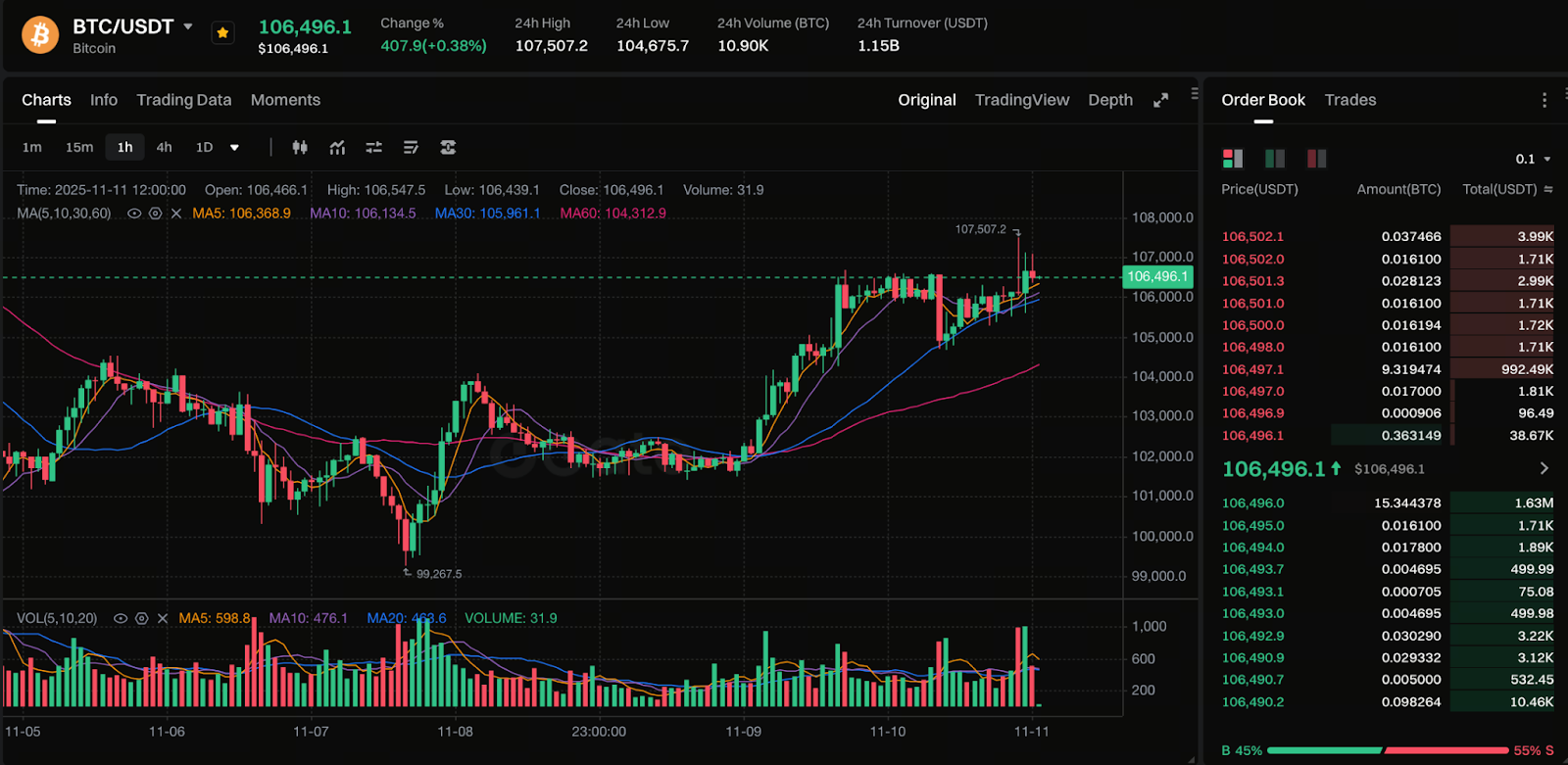Switch chart to TradingView mode
This screenshot has height=765, width=1568.
(1021, 100)
